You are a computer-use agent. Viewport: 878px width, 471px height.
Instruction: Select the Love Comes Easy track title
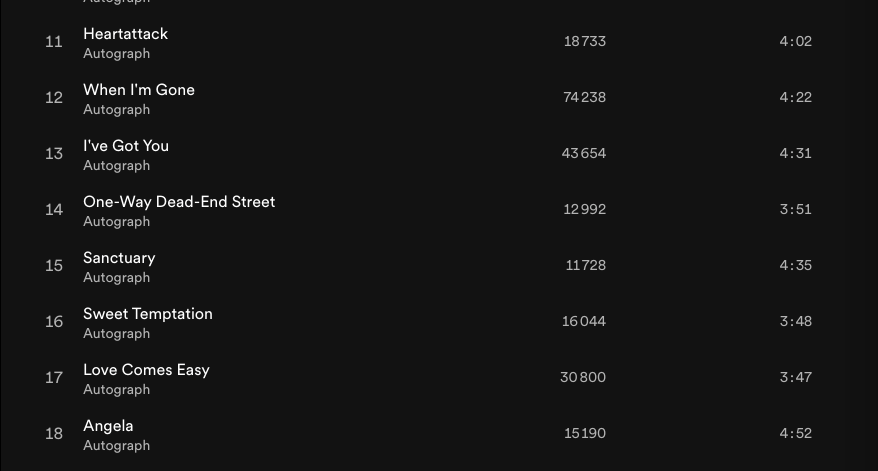[x=146, y=370]
